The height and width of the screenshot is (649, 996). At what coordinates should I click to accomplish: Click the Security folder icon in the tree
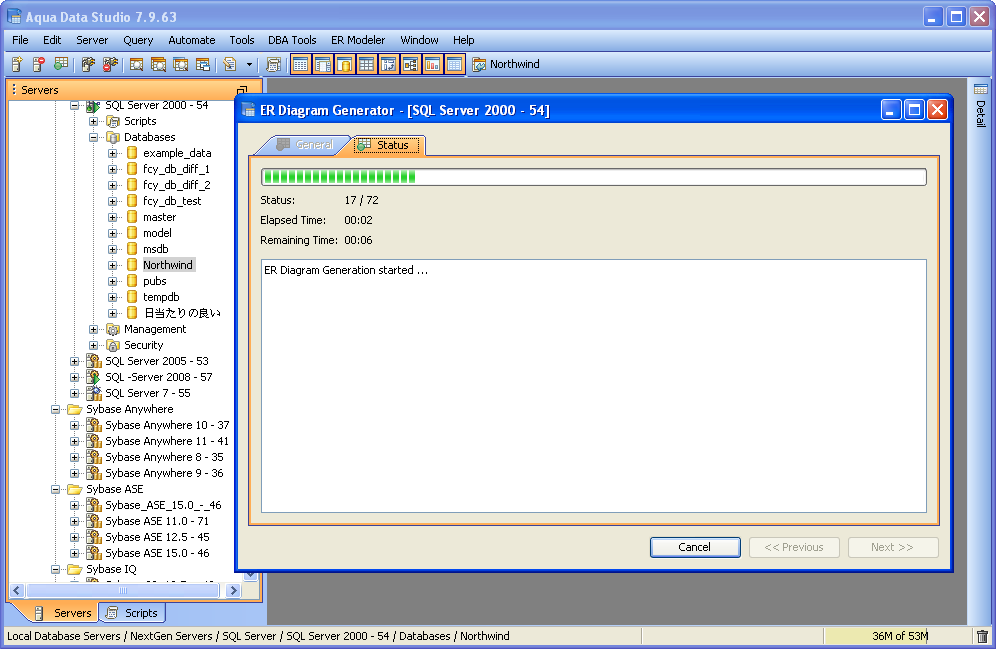[113, 345]
